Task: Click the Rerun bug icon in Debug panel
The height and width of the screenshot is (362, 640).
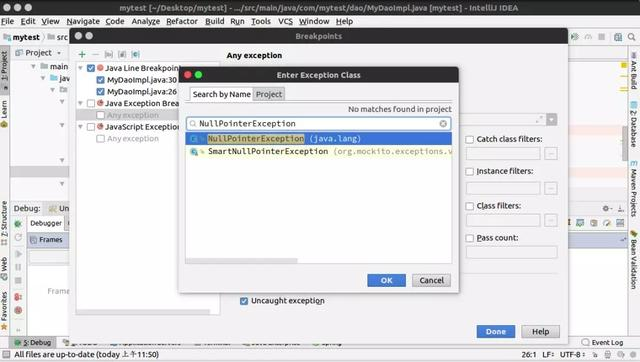Action: coord(18,224)
